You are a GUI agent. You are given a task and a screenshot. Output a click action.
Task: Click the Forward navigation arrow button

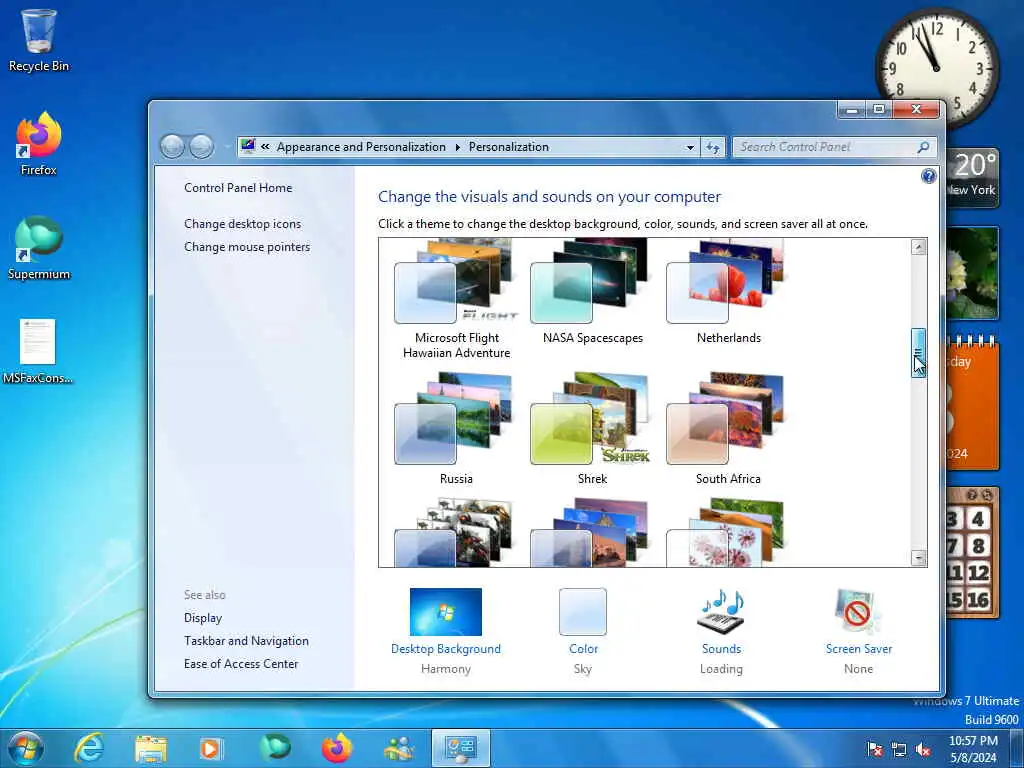tap(201, 147)
